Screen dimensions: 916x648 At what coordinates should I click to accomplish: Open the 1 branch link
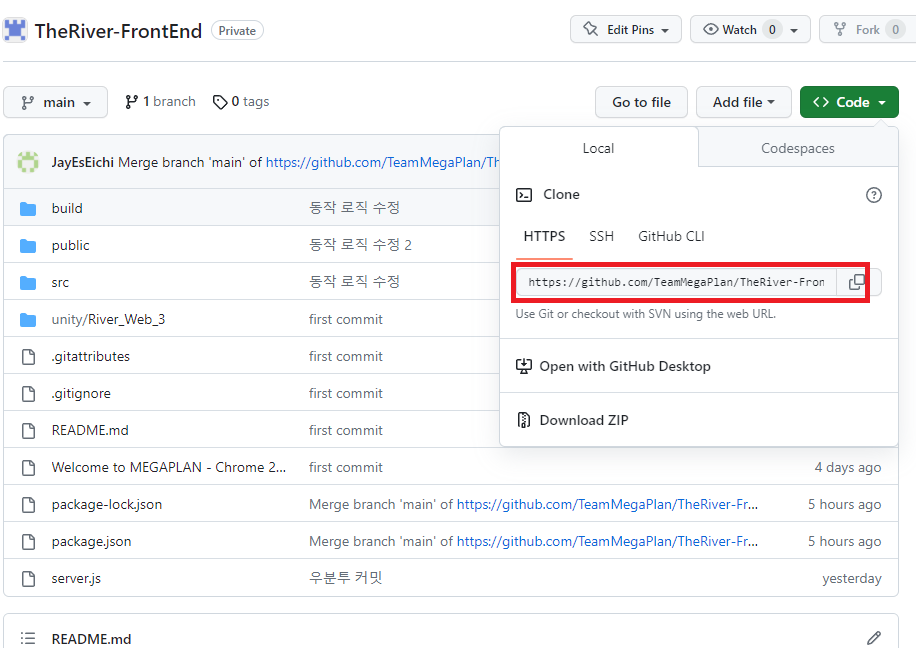coord(160,102)
